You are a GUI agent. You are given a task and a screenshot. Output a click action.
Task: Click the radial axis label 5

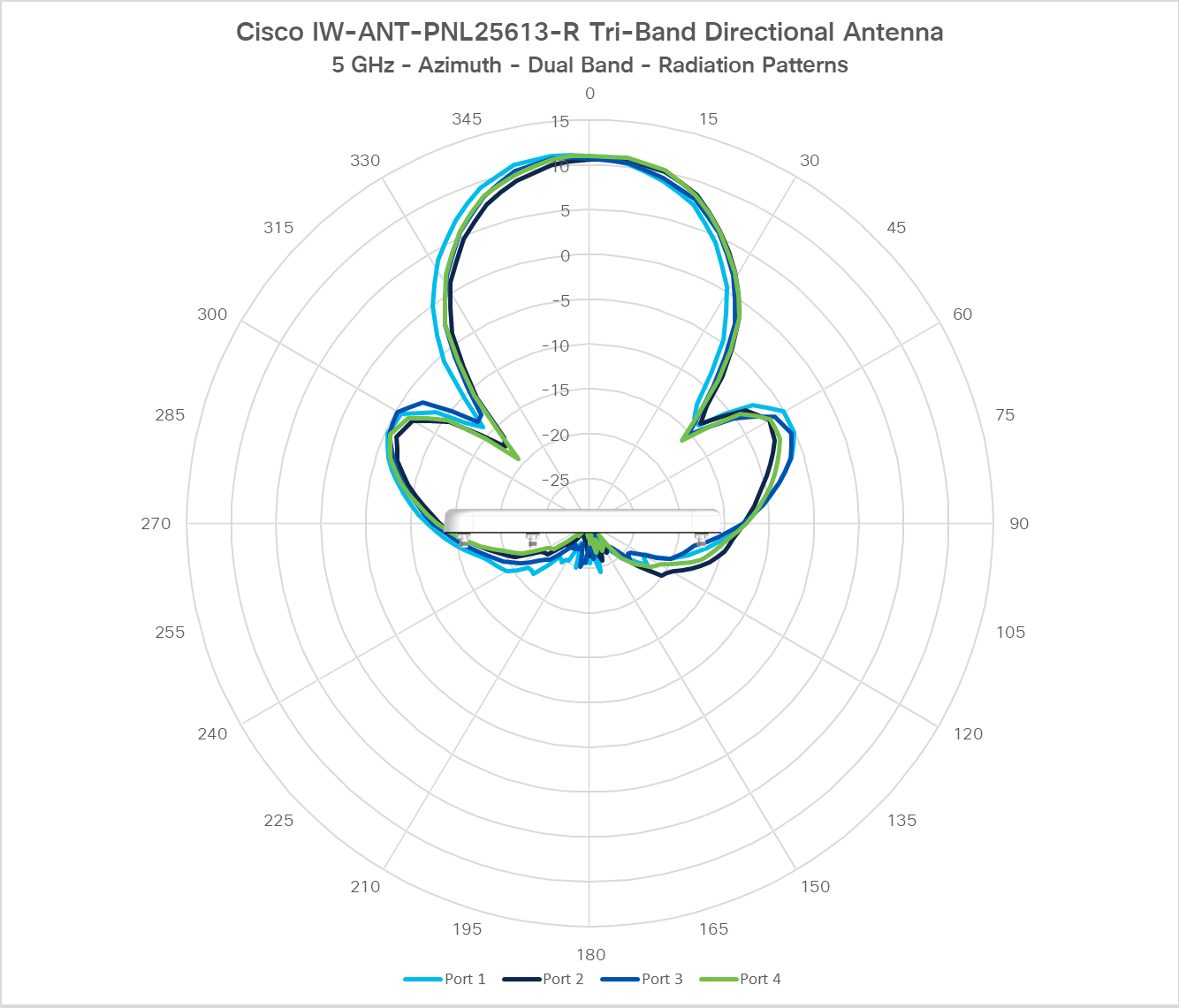click(x=565, y=211)
